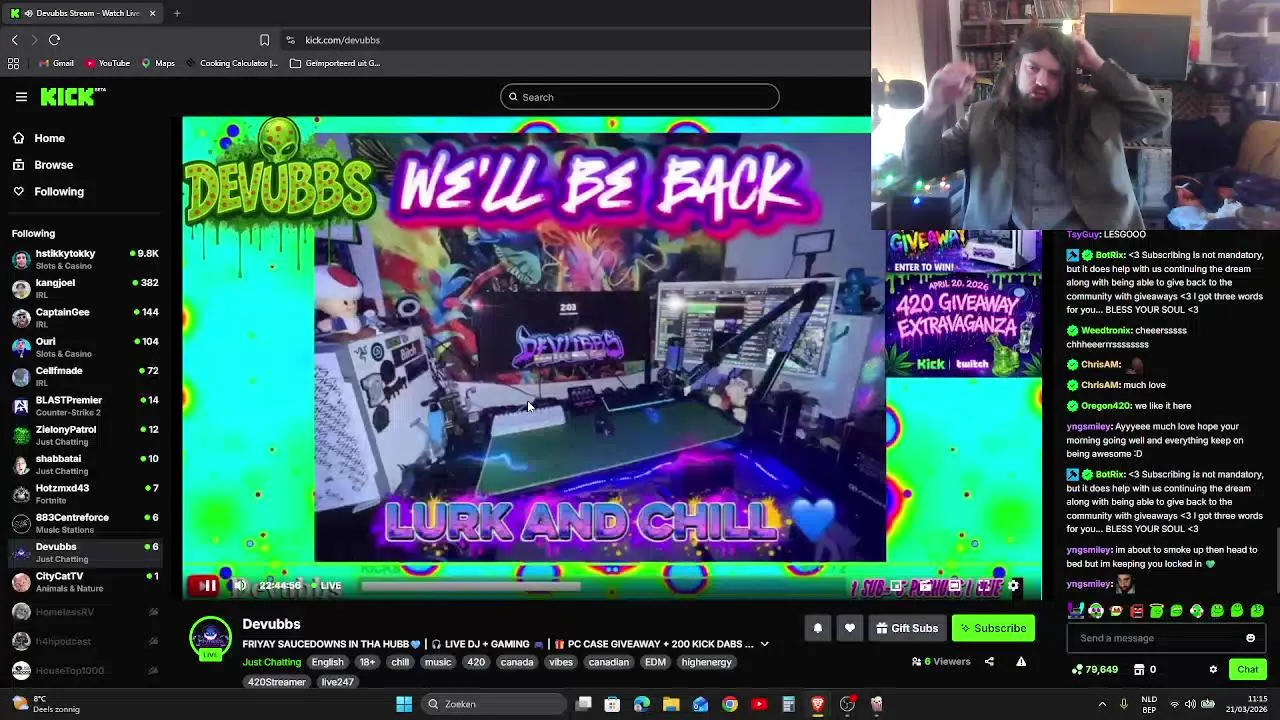Click the Kick search field
This screenshot has width=1280, height=720.
tap(640, 97)
